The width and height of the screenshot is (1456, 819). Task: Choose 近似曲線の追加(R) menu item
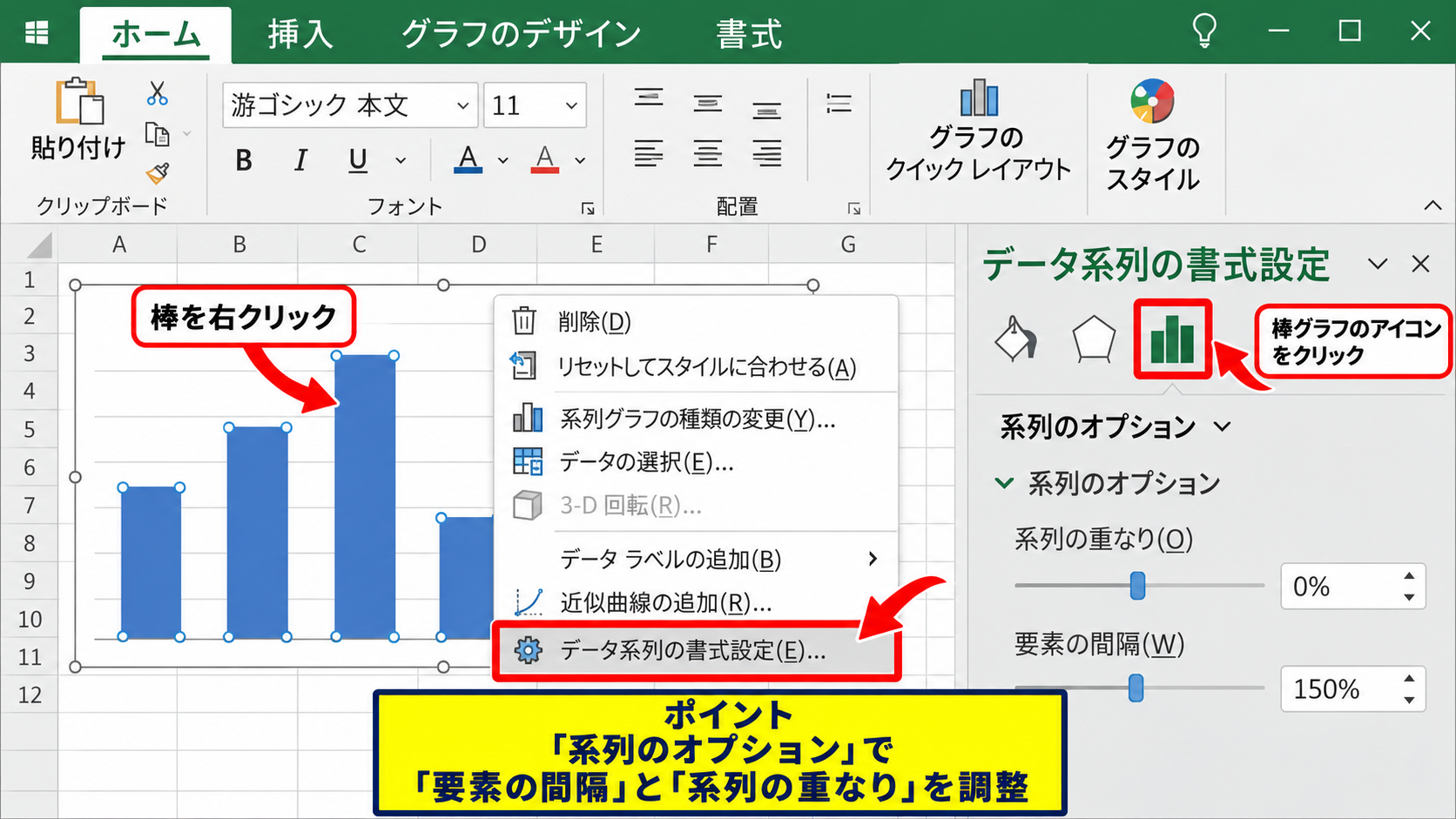696,602
